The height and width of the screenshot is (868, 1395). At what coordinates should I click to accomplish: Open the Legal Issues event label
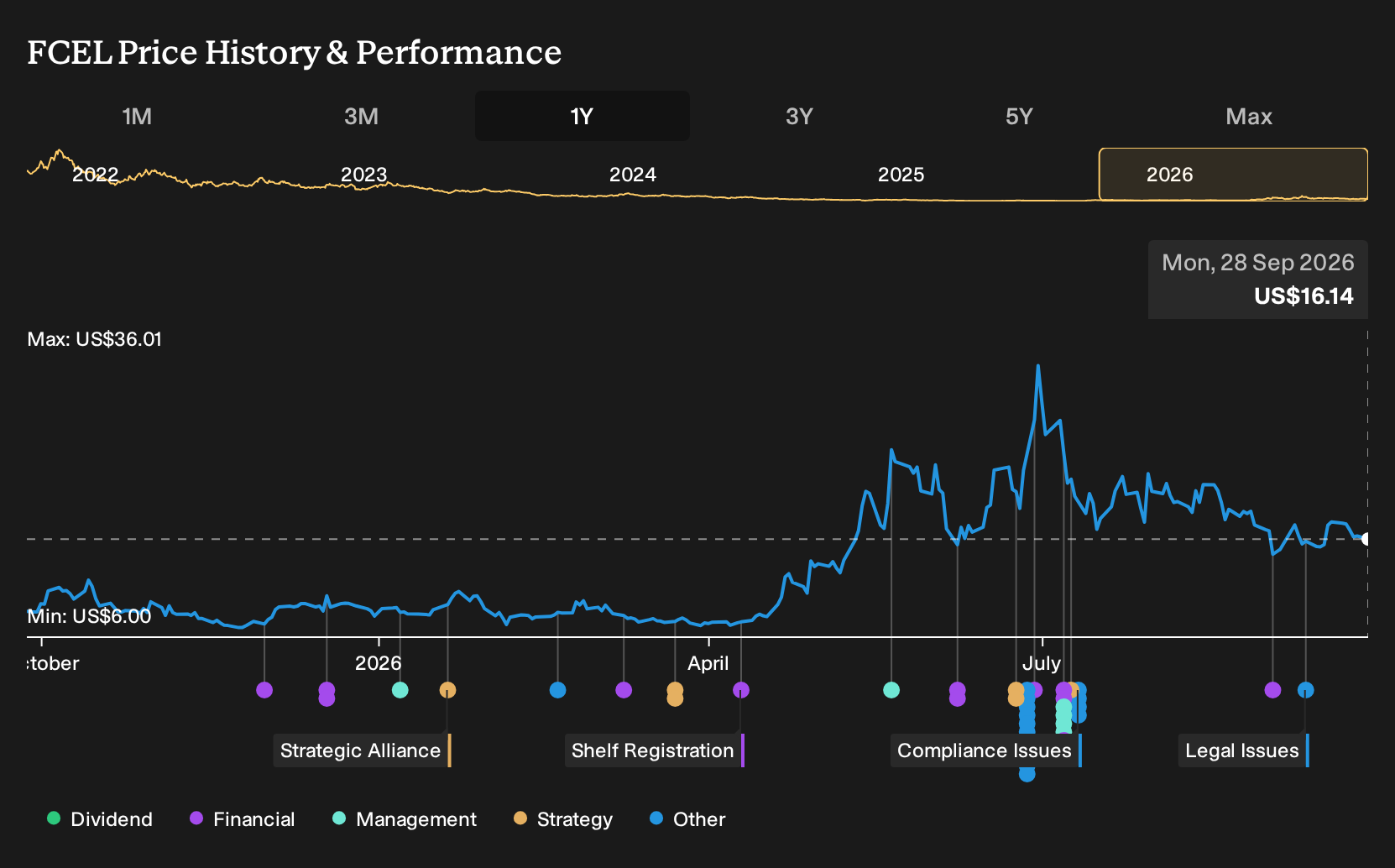(x=1243, y=750)
